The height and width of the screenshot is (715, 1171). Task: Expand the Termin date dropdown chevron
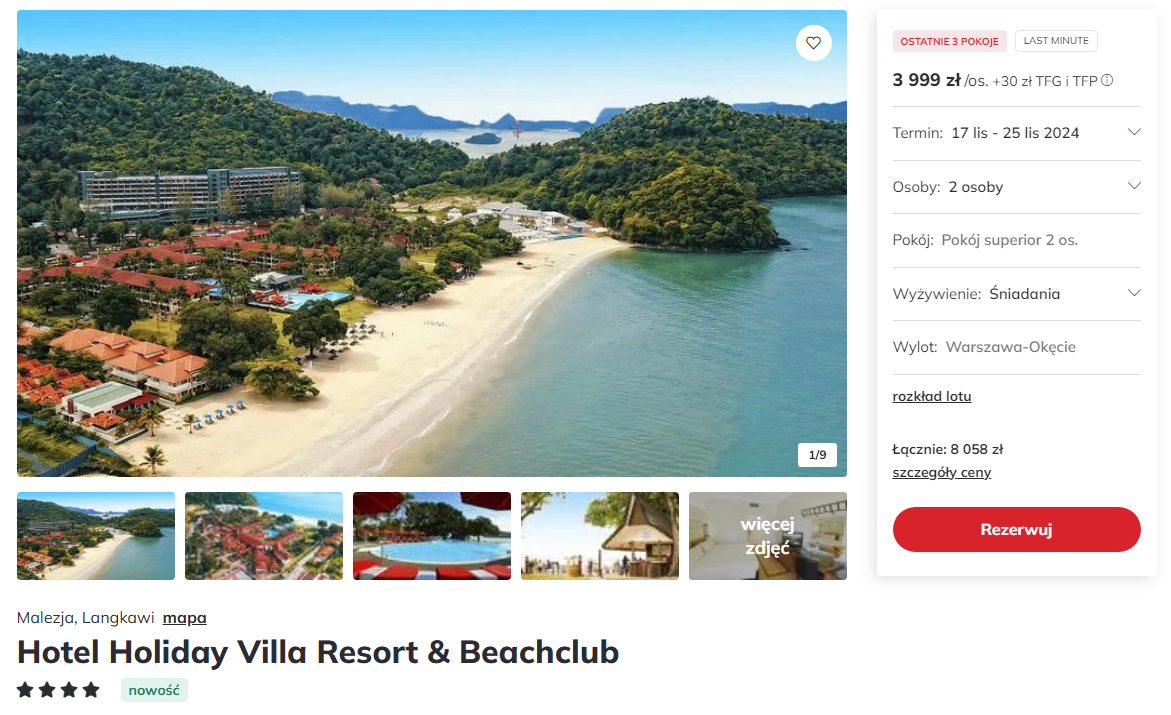click(1134, 132)
